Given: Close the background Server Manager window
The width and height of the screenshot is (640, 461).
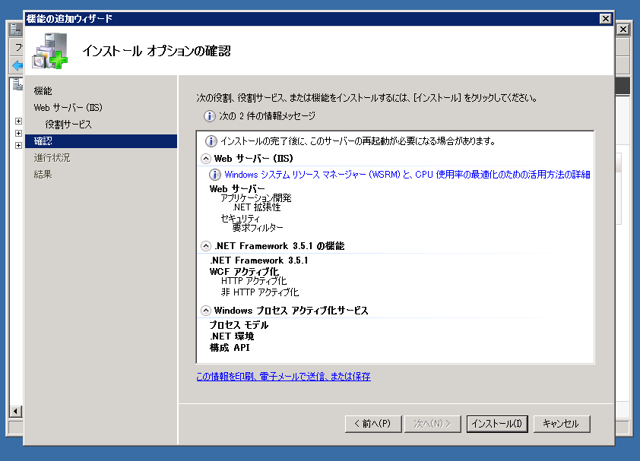Looking at the screenshot, I should click(x=623, y=29).
